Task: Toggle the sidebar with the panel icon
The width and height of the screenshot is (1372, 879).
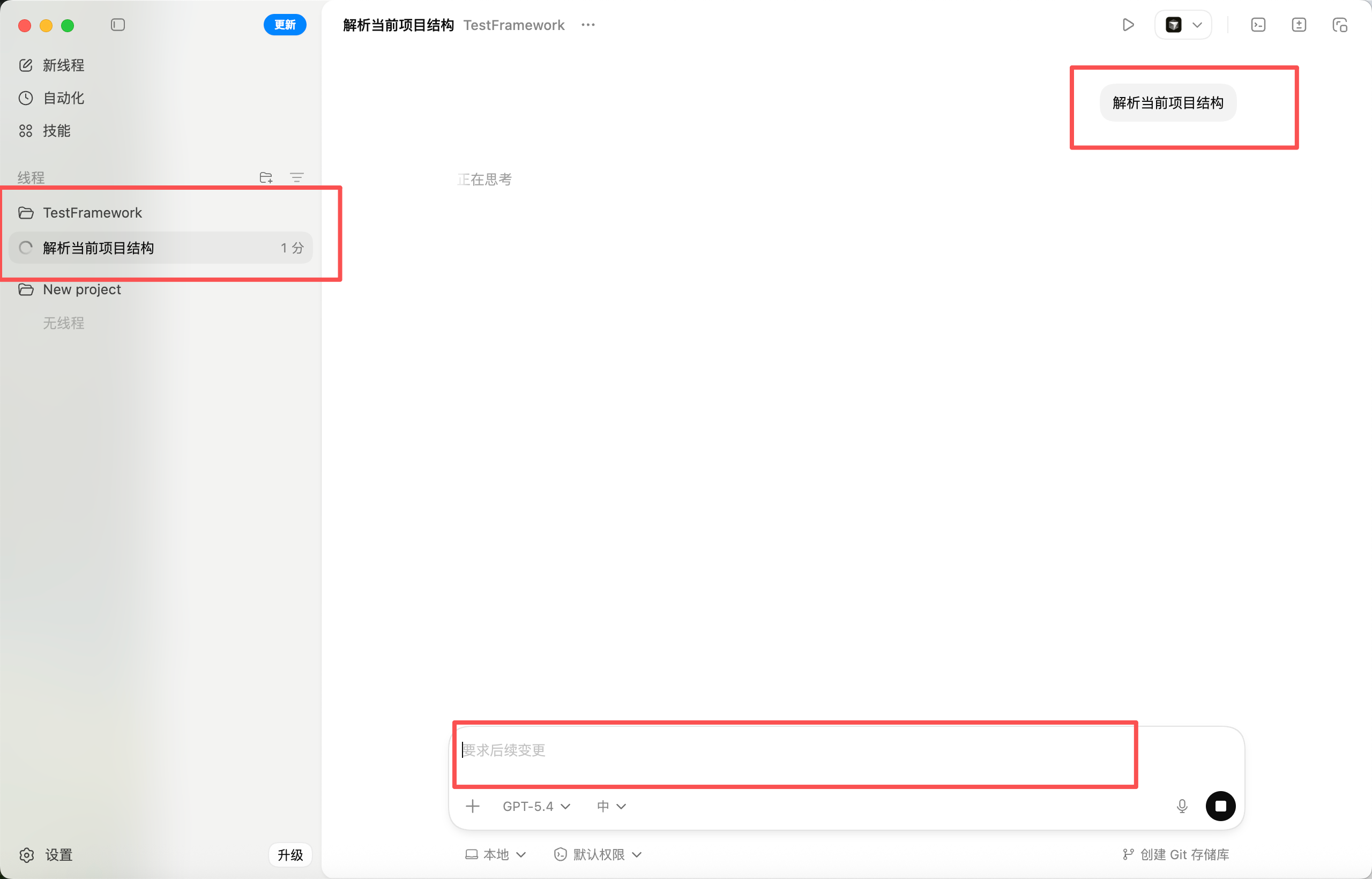Action: (118, 25)
